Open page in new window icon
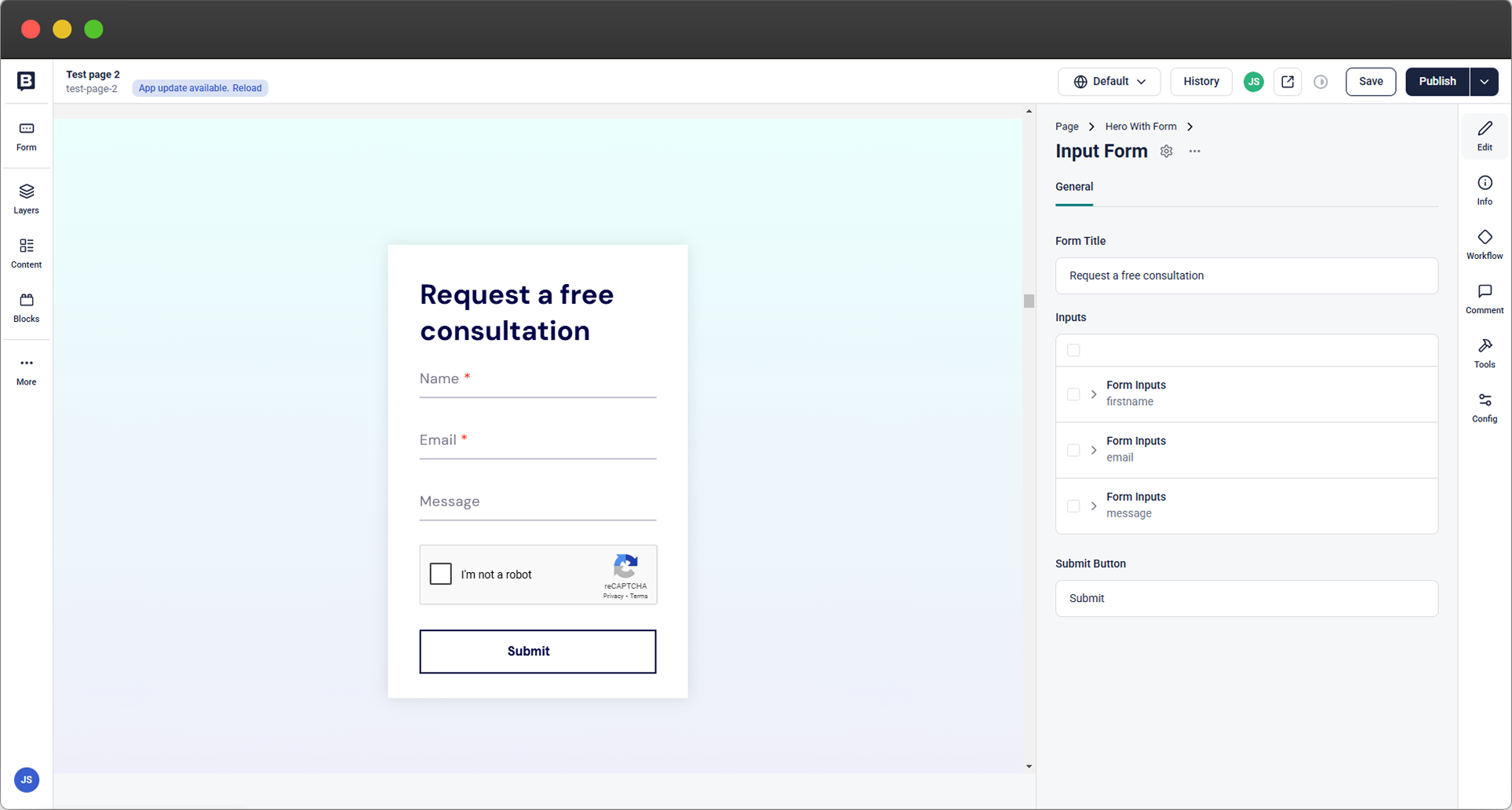 click(1288, 82)
